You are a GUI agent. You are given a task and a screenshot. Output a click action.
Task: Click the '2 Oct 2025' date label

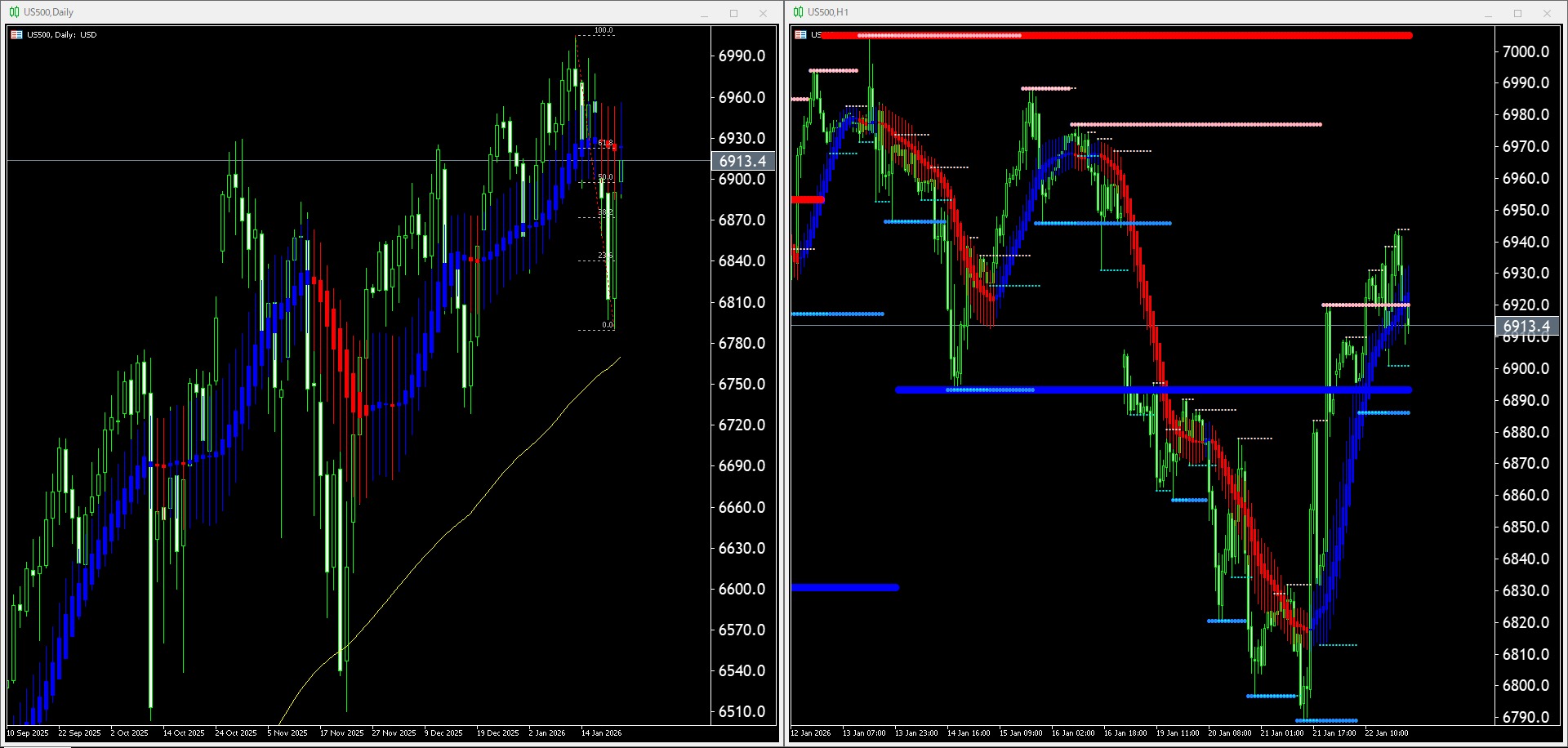[130, 733]
